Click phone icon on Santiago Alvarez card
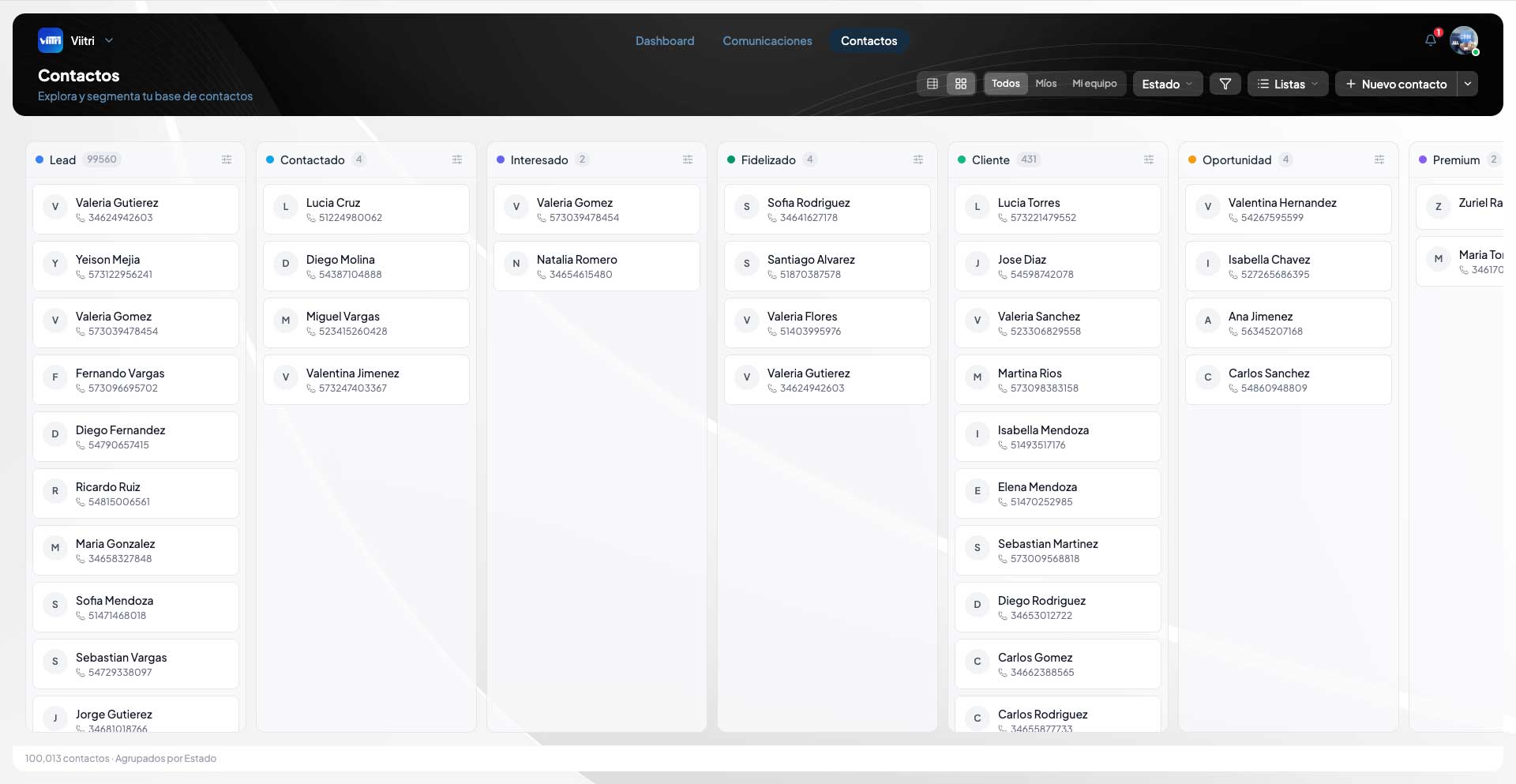Viewport: 1516px width, 784px height. pos(772,275)
